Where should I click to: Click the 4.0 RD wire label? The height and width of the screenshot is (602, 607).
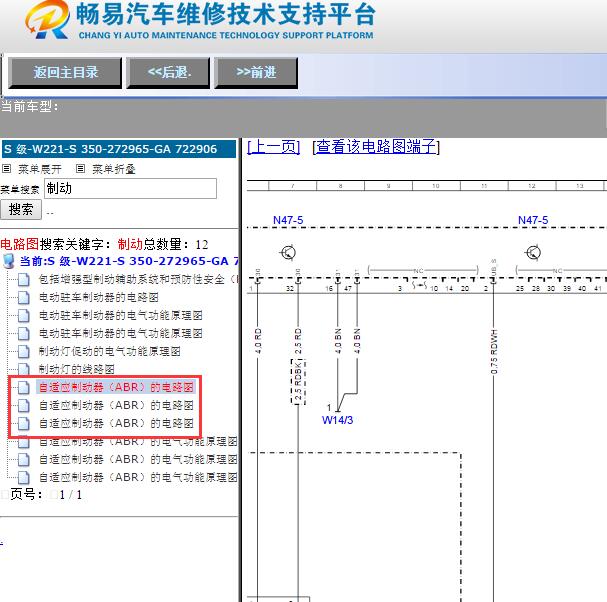click(258, 341)
